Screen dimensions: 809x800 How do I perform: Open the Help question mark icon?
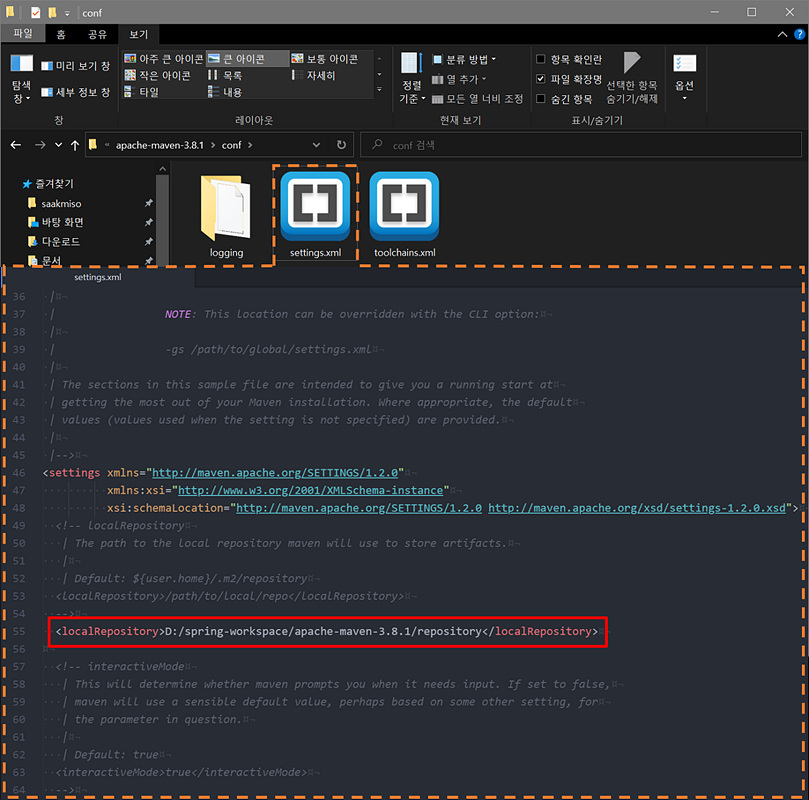799,34
